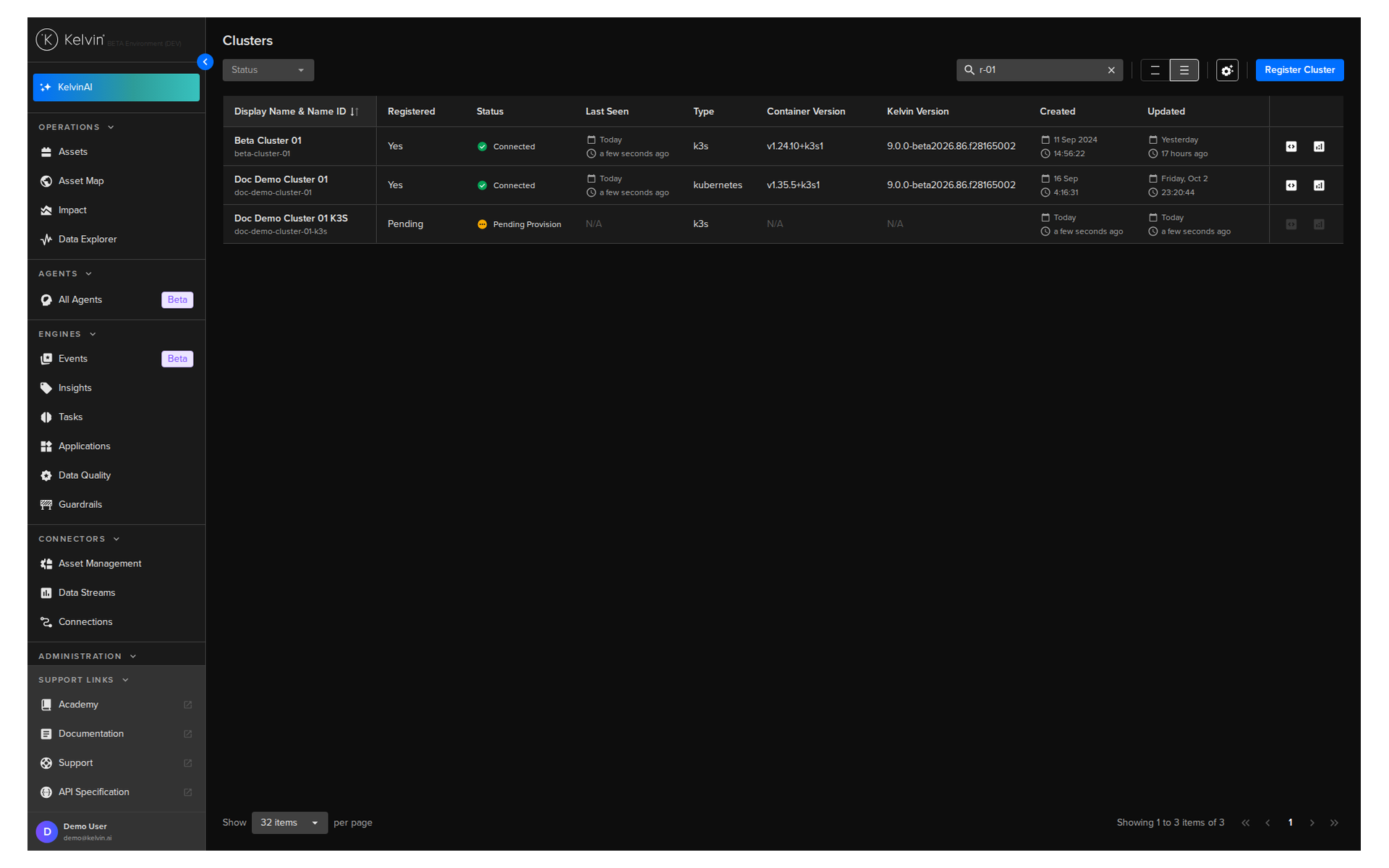Open the Support external link arrow
This screenshot has height=868, width=1389.
188,763
